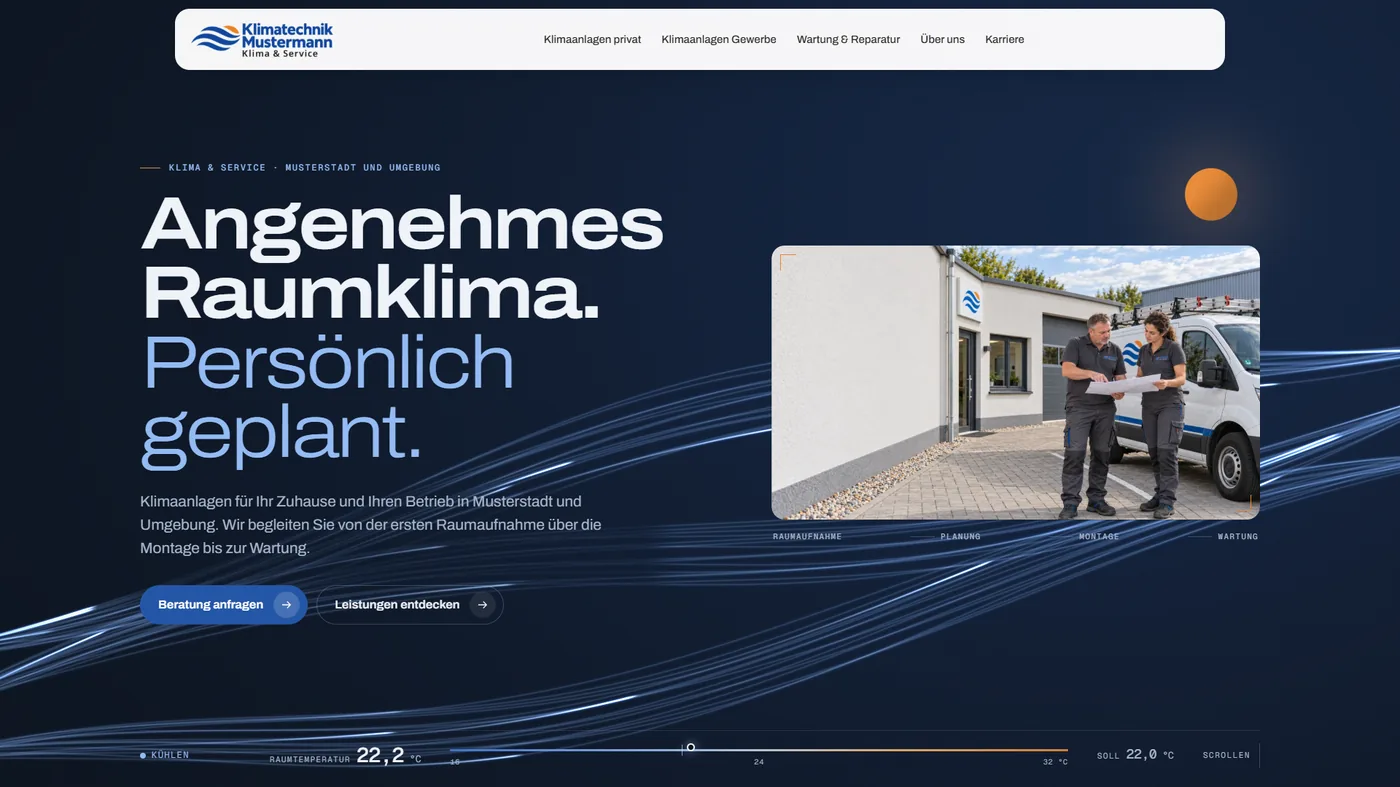Click the Klimatechnik Mustermann logo
Image resolution: width=1400 pixels, height=787 pixels.
(x=262, y=40)
